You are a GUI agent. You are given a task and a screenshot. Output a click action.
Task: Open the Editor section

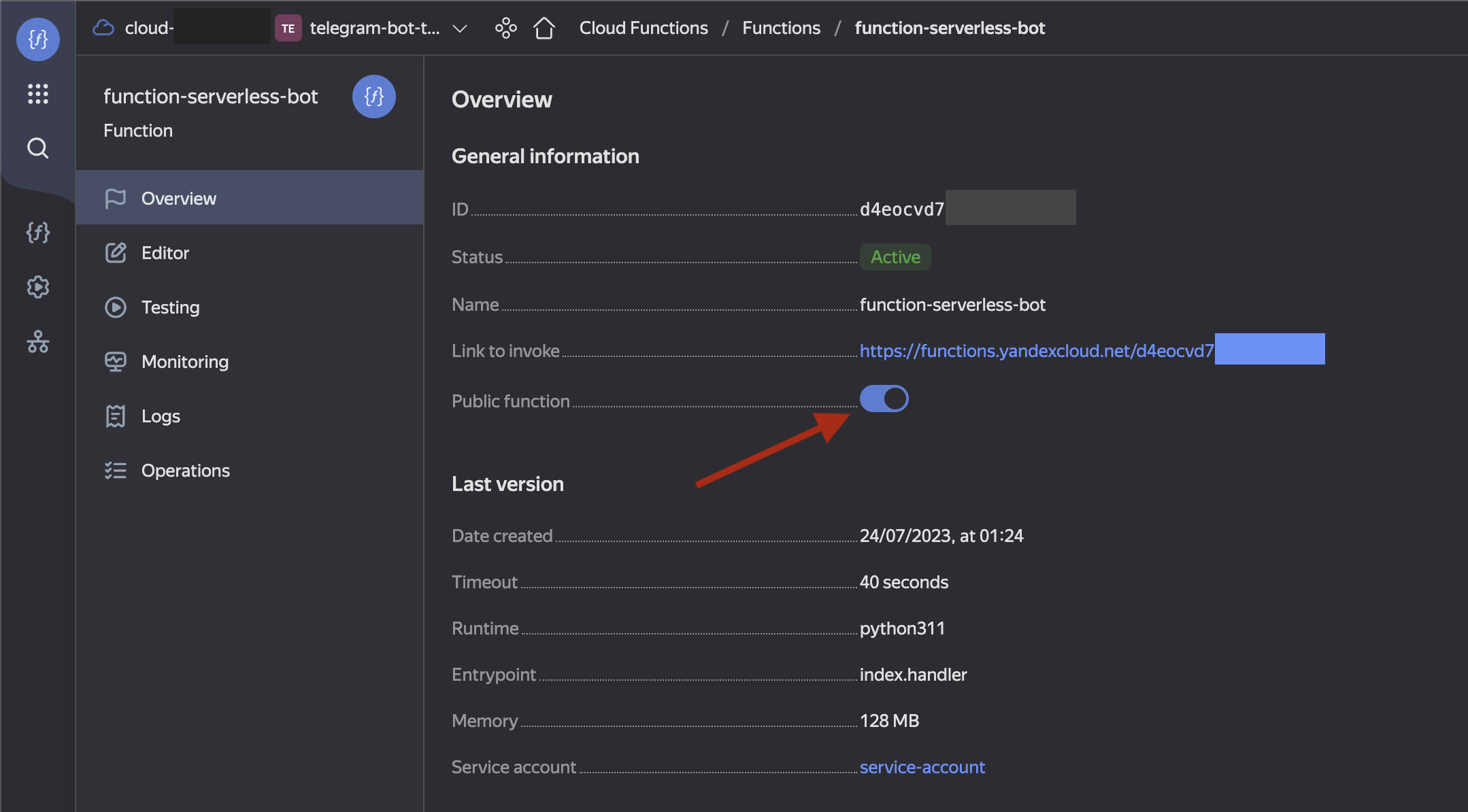[x=165, y=253]
